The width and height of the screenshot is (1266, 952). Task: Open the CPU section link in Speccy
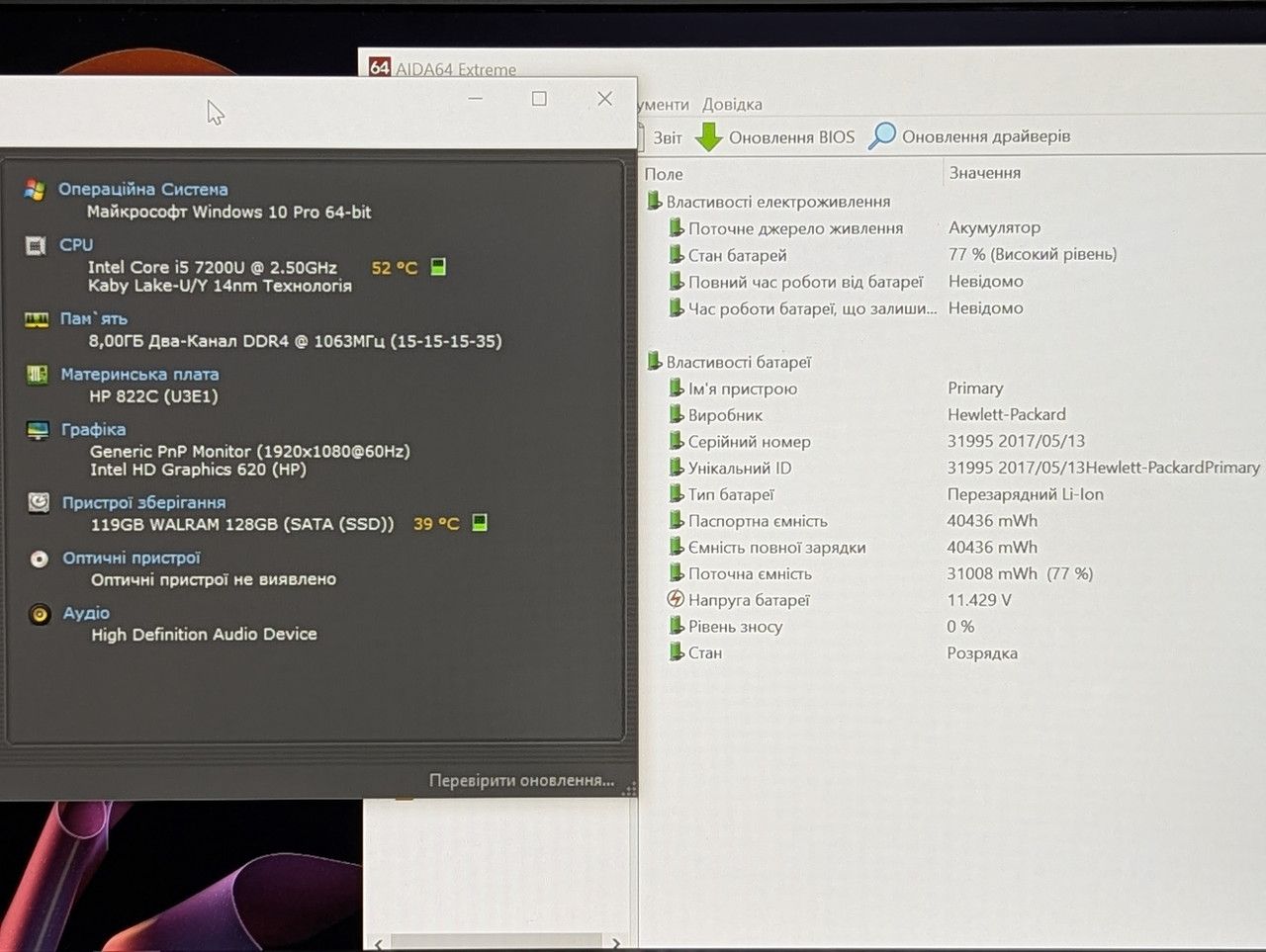(76, 244)
